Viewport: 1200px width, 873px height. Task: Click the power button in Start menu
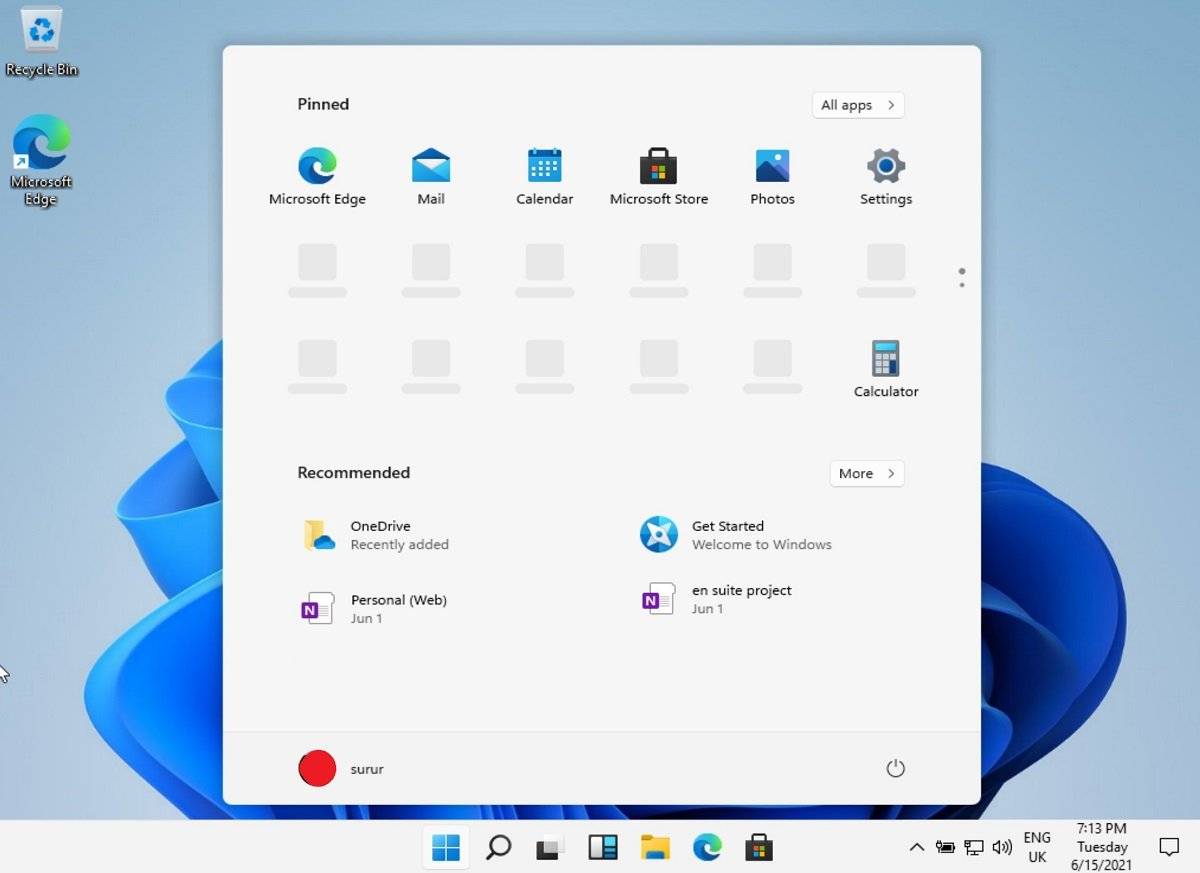(895, 768)
